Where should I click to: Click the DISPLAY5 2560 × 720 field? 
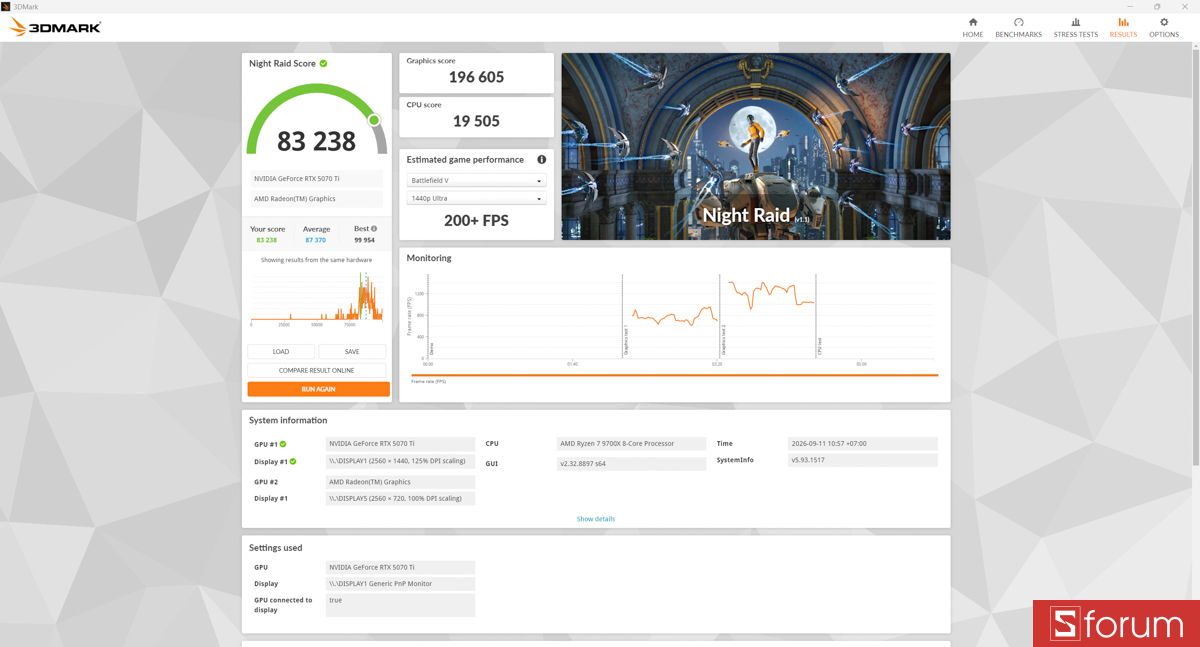400,498
